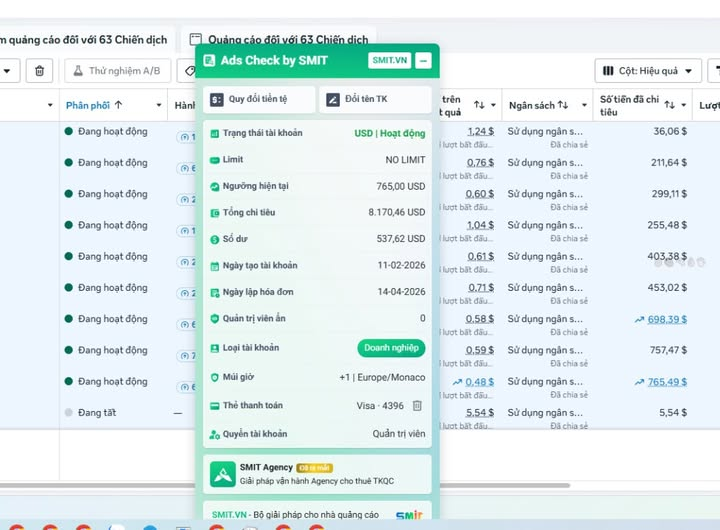This screenshot has width=720, height=530.
Task: Open the Ngân sách column dropdown arrow
Action: coord(584,105)
